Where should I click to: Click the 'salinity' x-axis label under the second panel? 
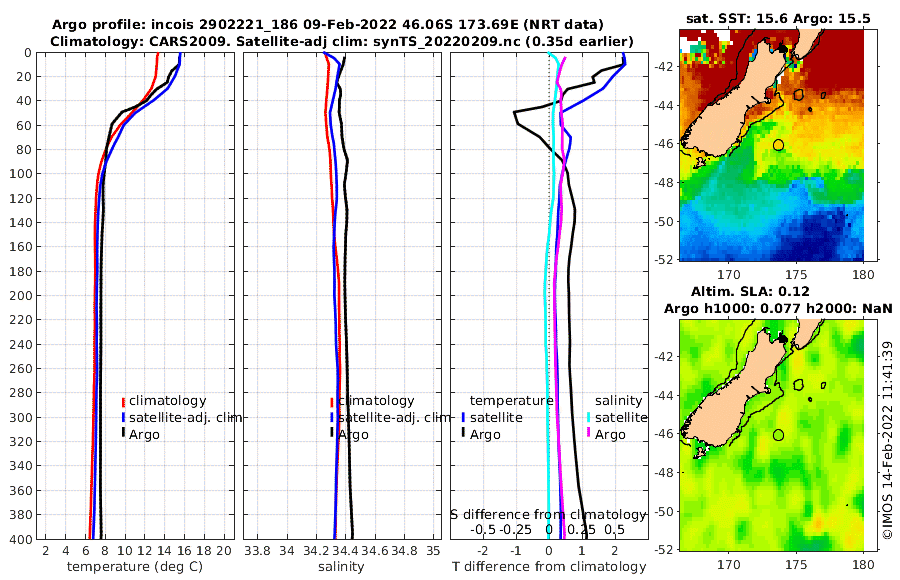click(x=341, y=567)
